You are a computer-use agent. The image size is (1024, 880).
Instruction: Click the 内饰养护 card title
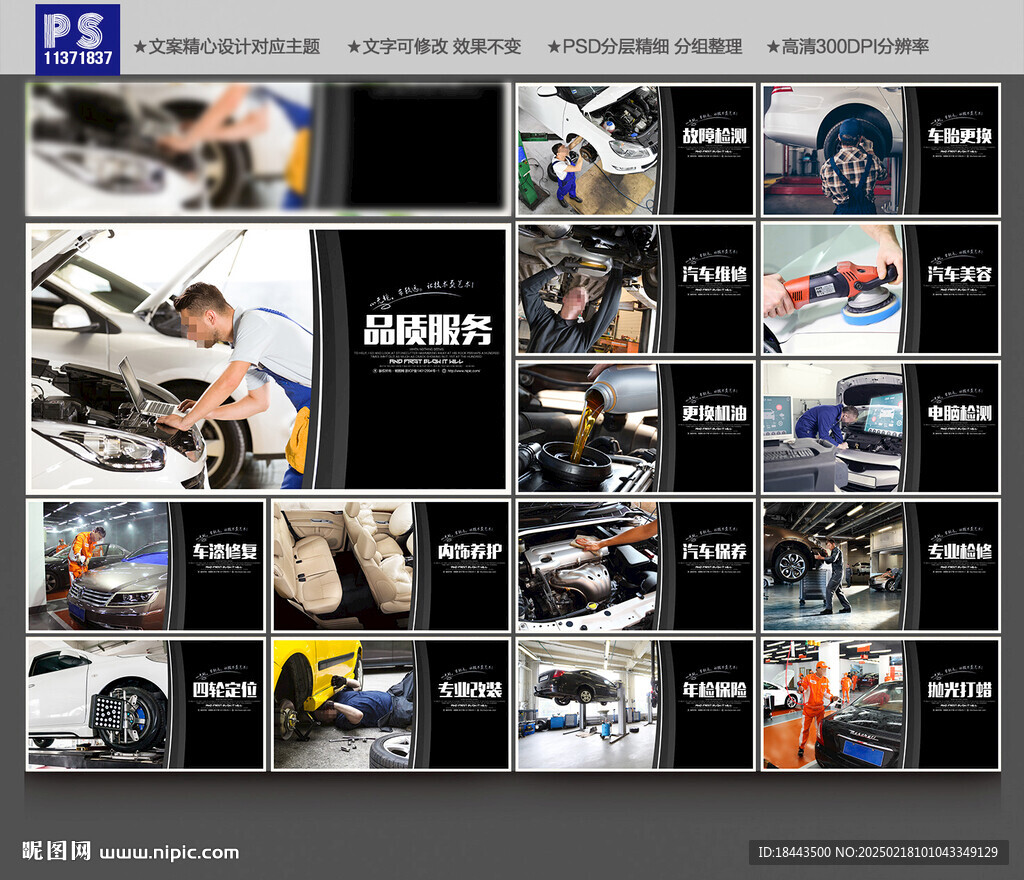point(470,552)
